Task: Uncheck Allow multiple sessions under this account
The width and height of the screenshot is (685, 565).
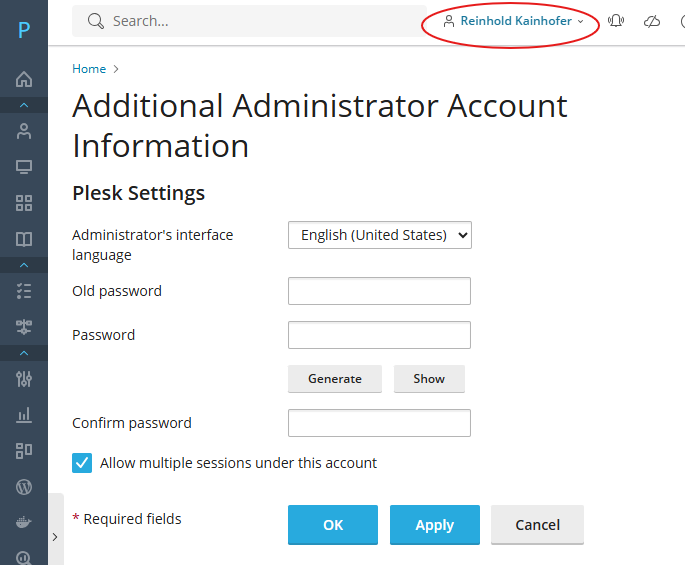Action: point(82,463)
